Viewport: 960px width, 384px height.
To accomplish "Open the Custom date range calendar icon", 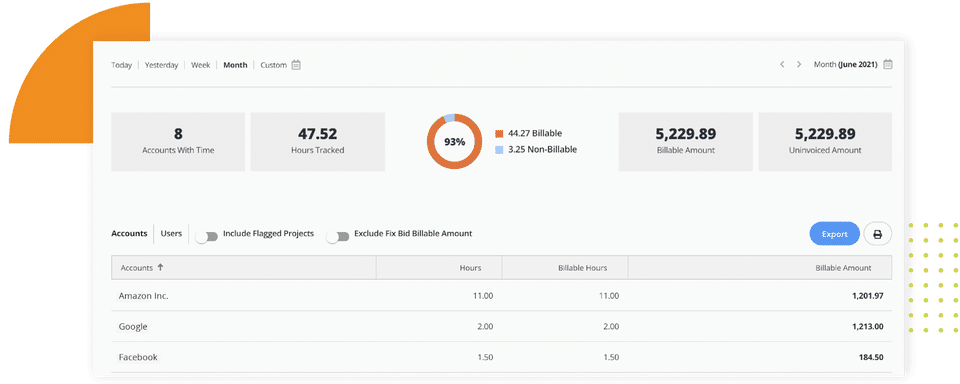I will tap(296, 64).
